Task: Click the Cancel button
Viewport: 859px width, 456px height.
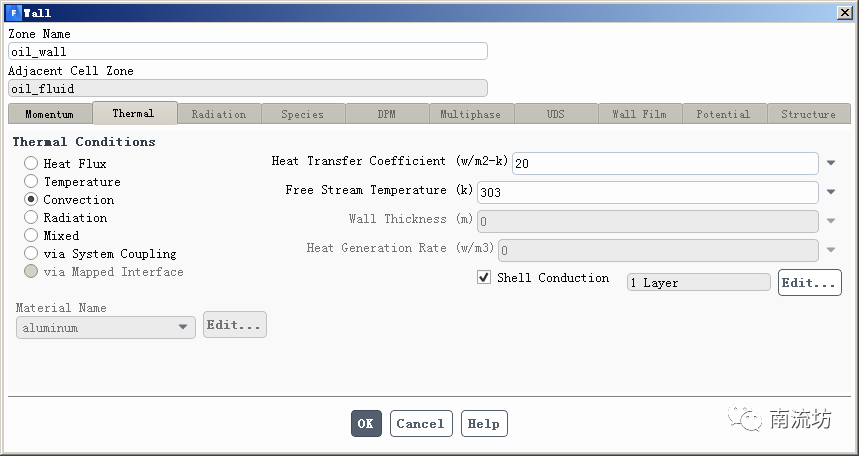Action: (x=421, y=424)
